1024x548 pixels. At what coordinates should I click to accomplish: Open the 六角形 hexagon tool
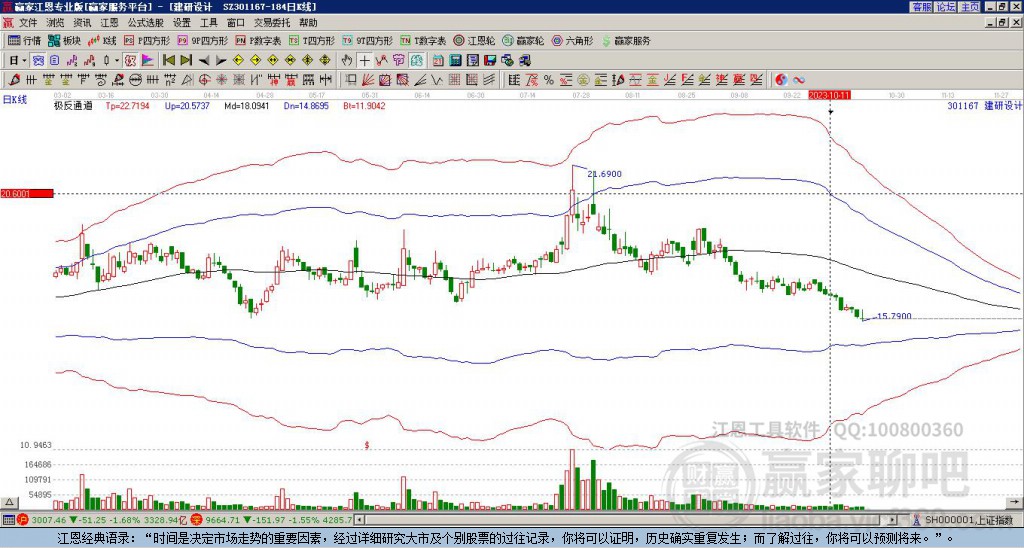coord(573,40)
